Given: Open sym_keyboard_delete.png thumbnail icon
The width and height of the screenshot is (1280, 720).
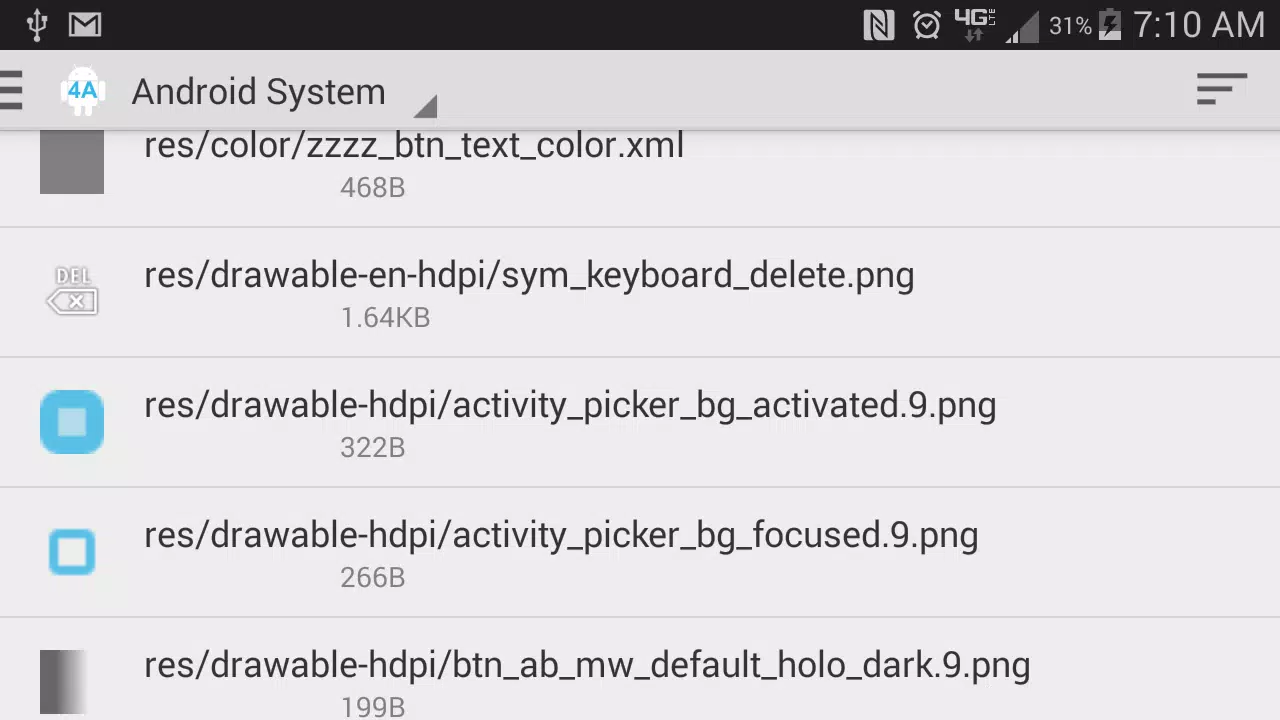Looking at the screenshot, I should (x=72, y=291).
